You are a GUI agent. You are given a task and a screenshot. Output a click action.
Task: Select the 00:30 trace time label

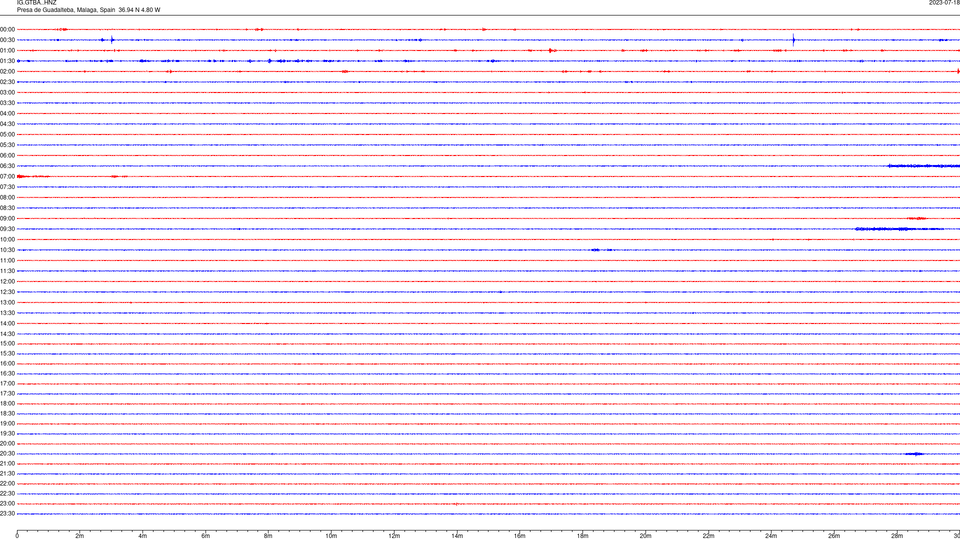(x=7, y=40)
